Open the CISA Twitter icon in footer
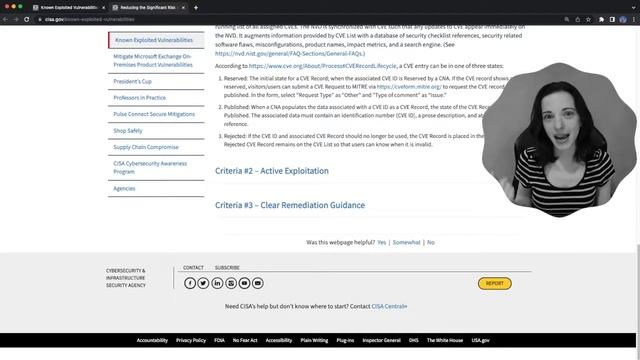The width and height of the screenshot is (640, 360). pos(203,283)
